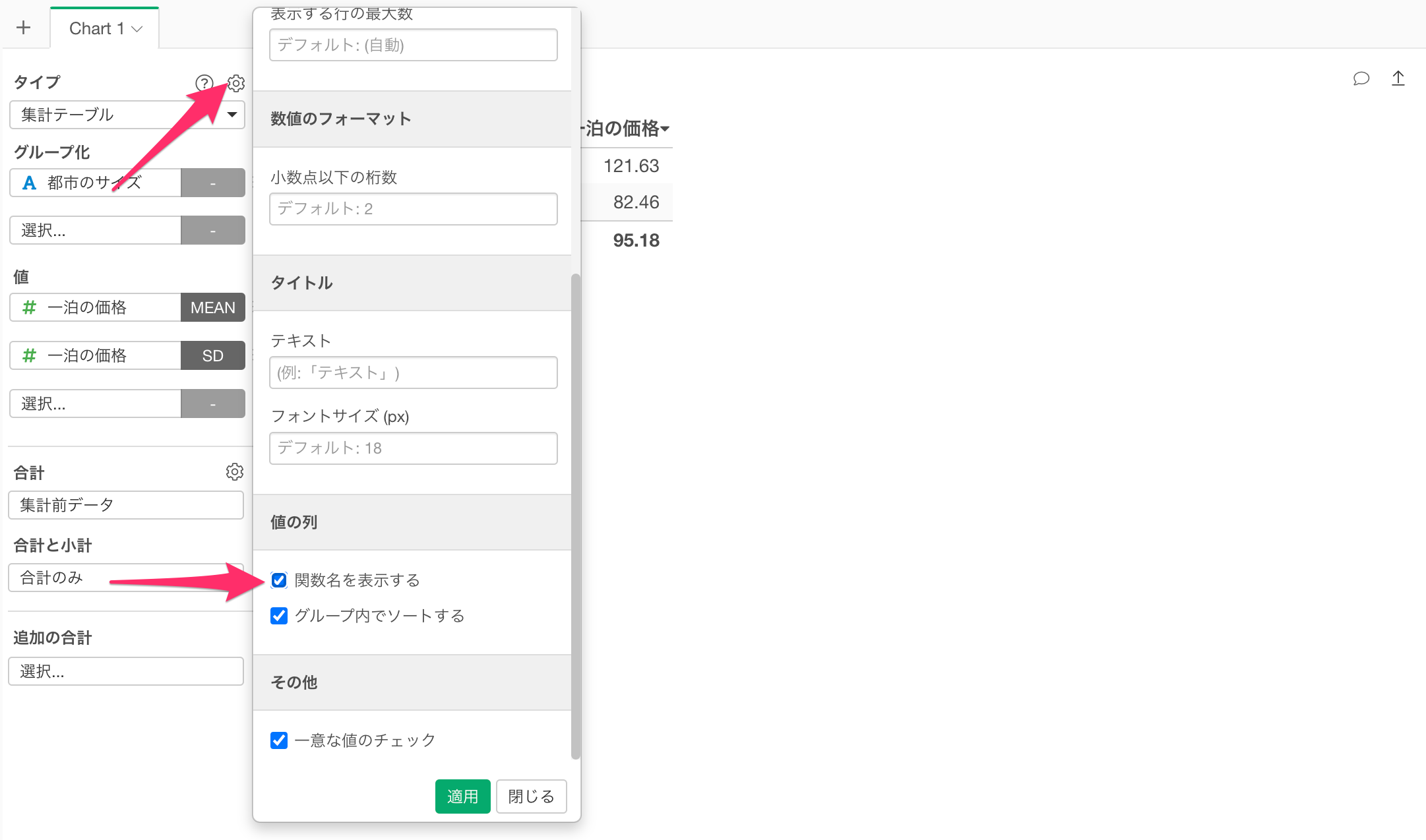Click the 閉じる close button
1426x840 pixels.
pos(531,796)
